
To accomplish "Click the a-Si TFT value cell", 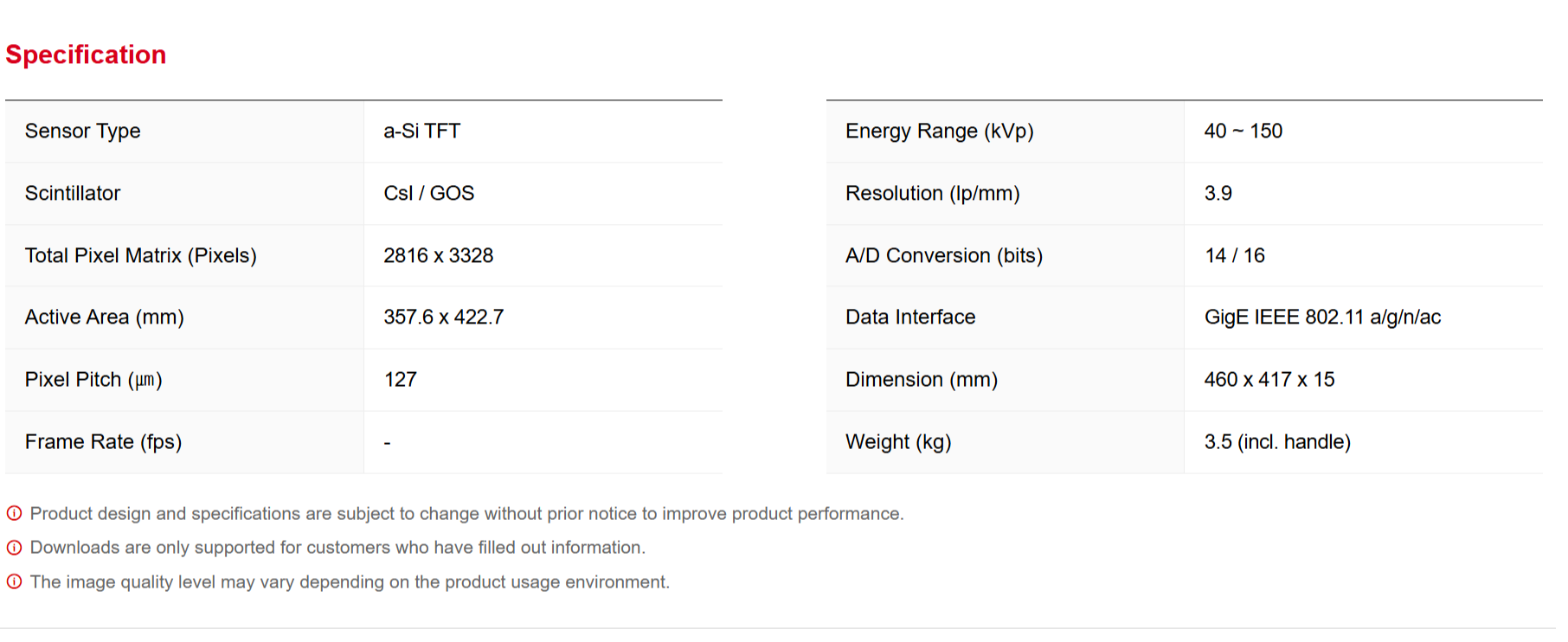I will [x=421, y=132].
